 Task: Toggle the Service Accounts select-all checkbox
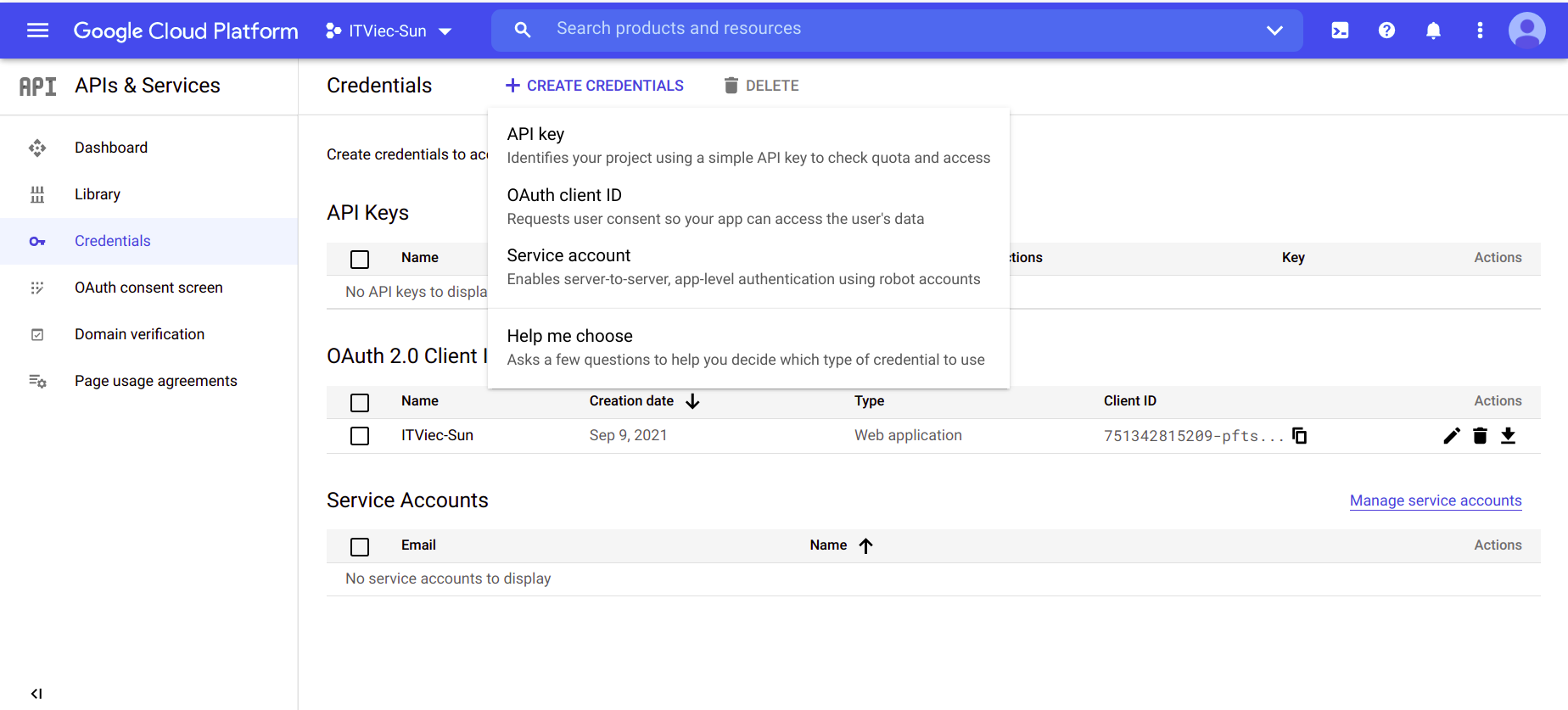tap(360, 546)
